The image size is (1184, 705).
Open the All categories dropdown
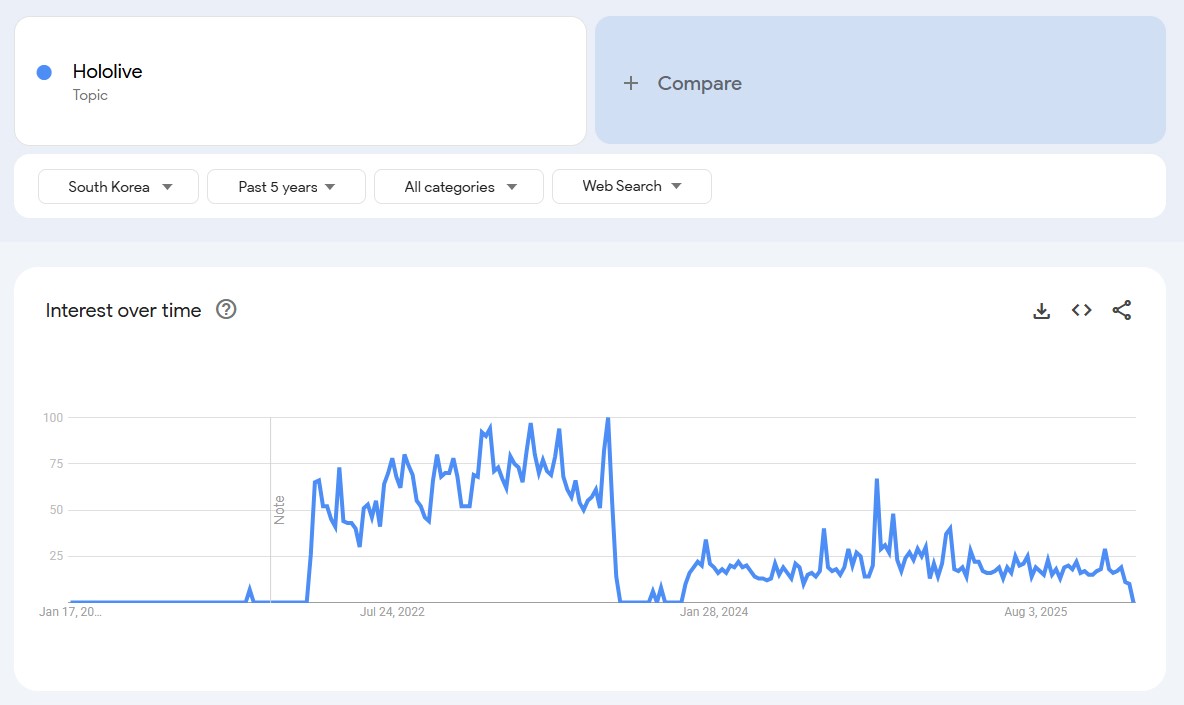(459, 186)
